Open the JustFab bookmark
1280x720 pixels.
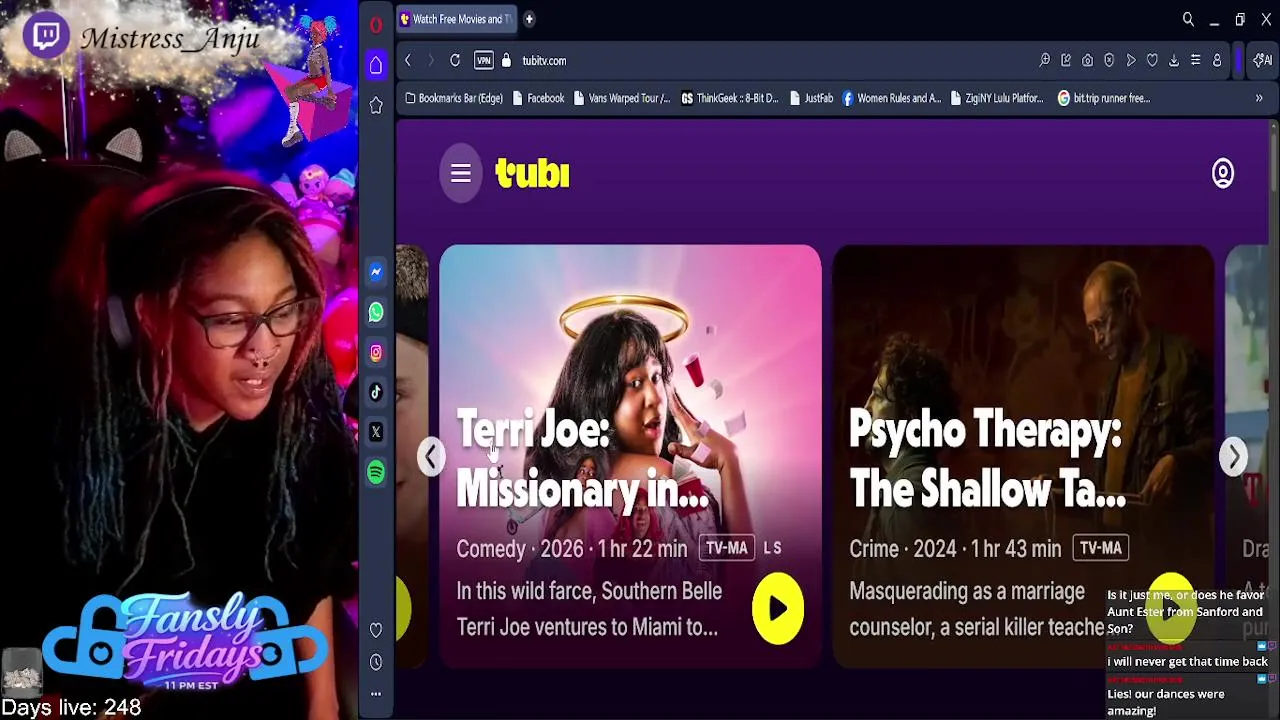[x=811, y=98]
